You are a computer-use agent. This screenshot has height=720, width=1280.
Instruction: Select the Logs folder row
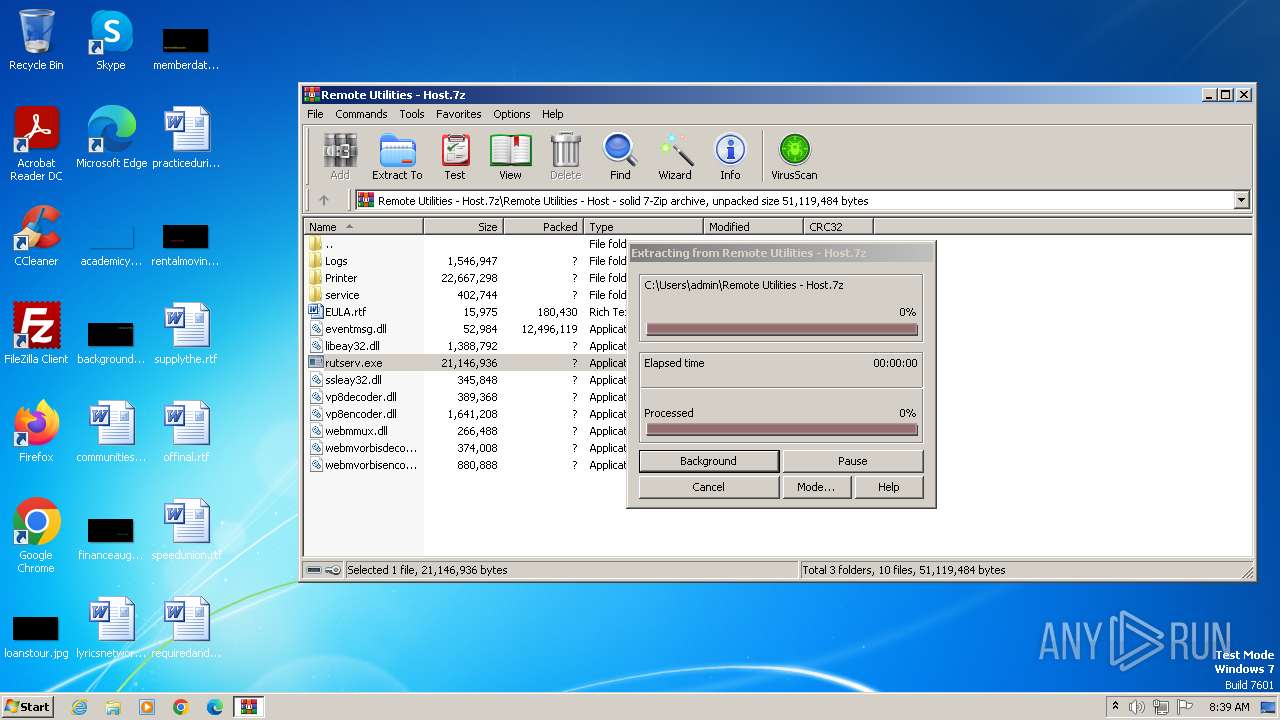pos(465,261)
